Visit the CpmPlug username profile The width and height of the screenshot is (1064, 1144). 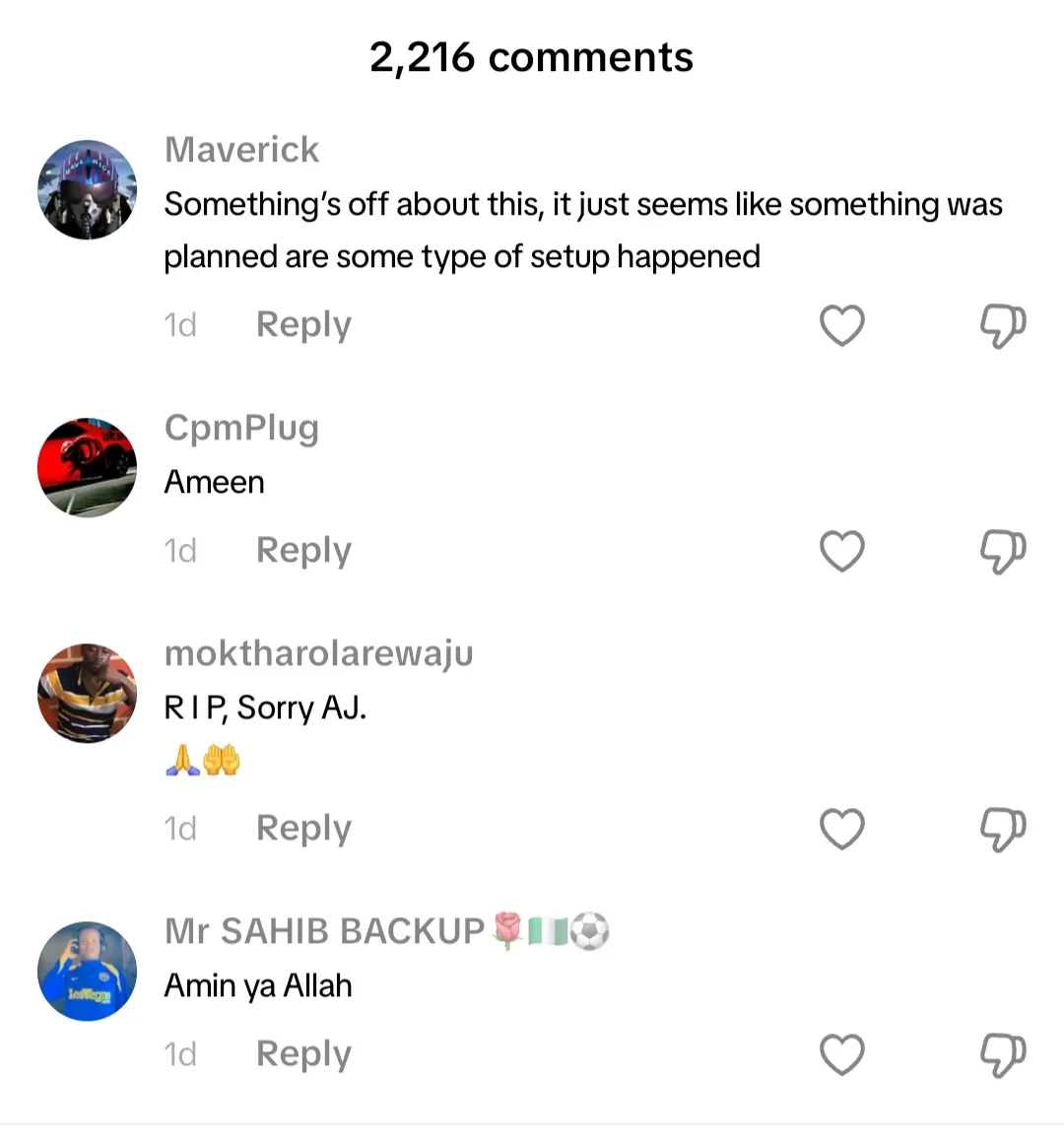coord(241,428)
